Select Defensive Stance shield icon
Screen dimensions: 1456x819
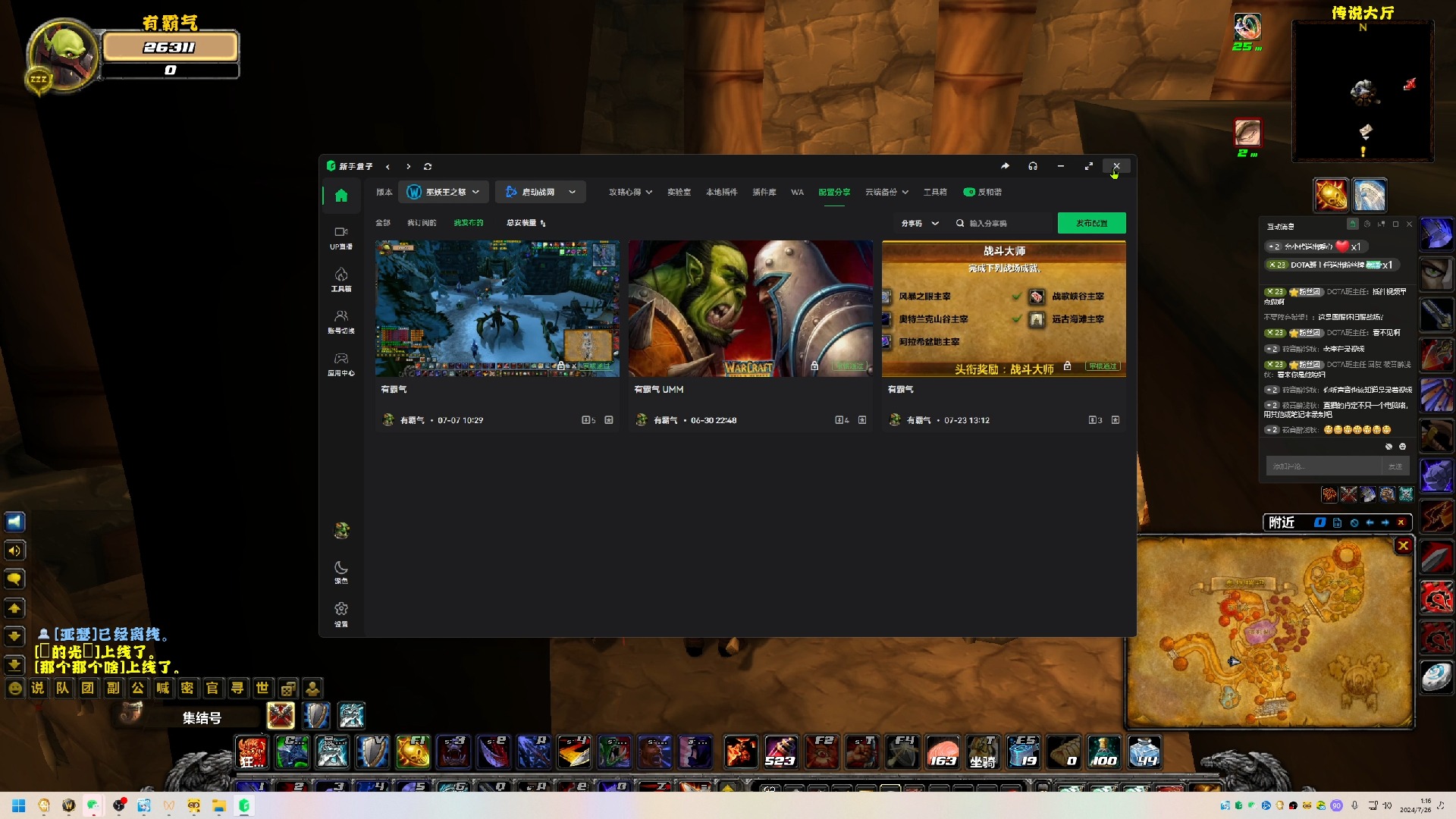316,715
